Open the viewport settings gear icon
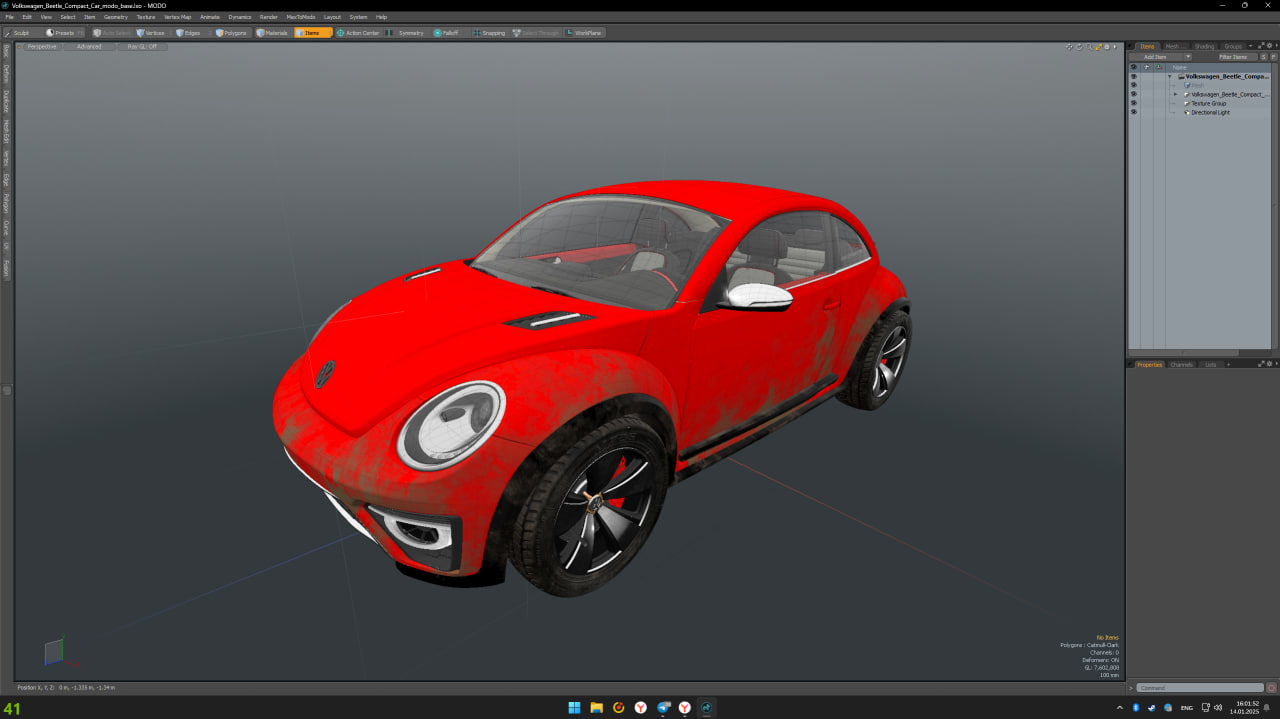Screen dimensions: 1280x719 (1107, 47)
